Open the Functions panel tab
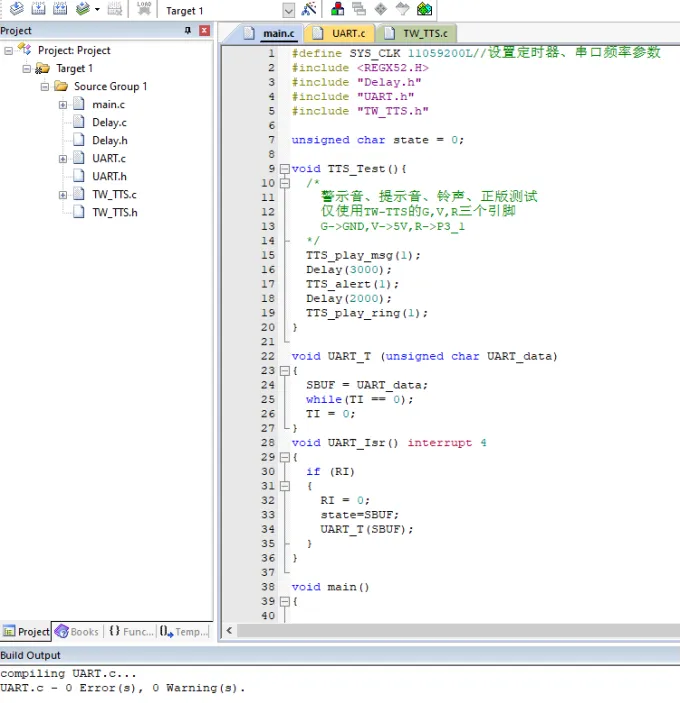This screenshot has height=703, width=681. (x=131, y=632)
